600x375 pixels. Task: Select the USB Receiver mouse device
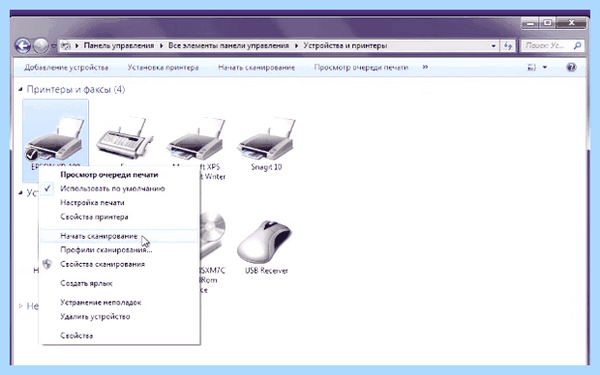click(265, 243)
